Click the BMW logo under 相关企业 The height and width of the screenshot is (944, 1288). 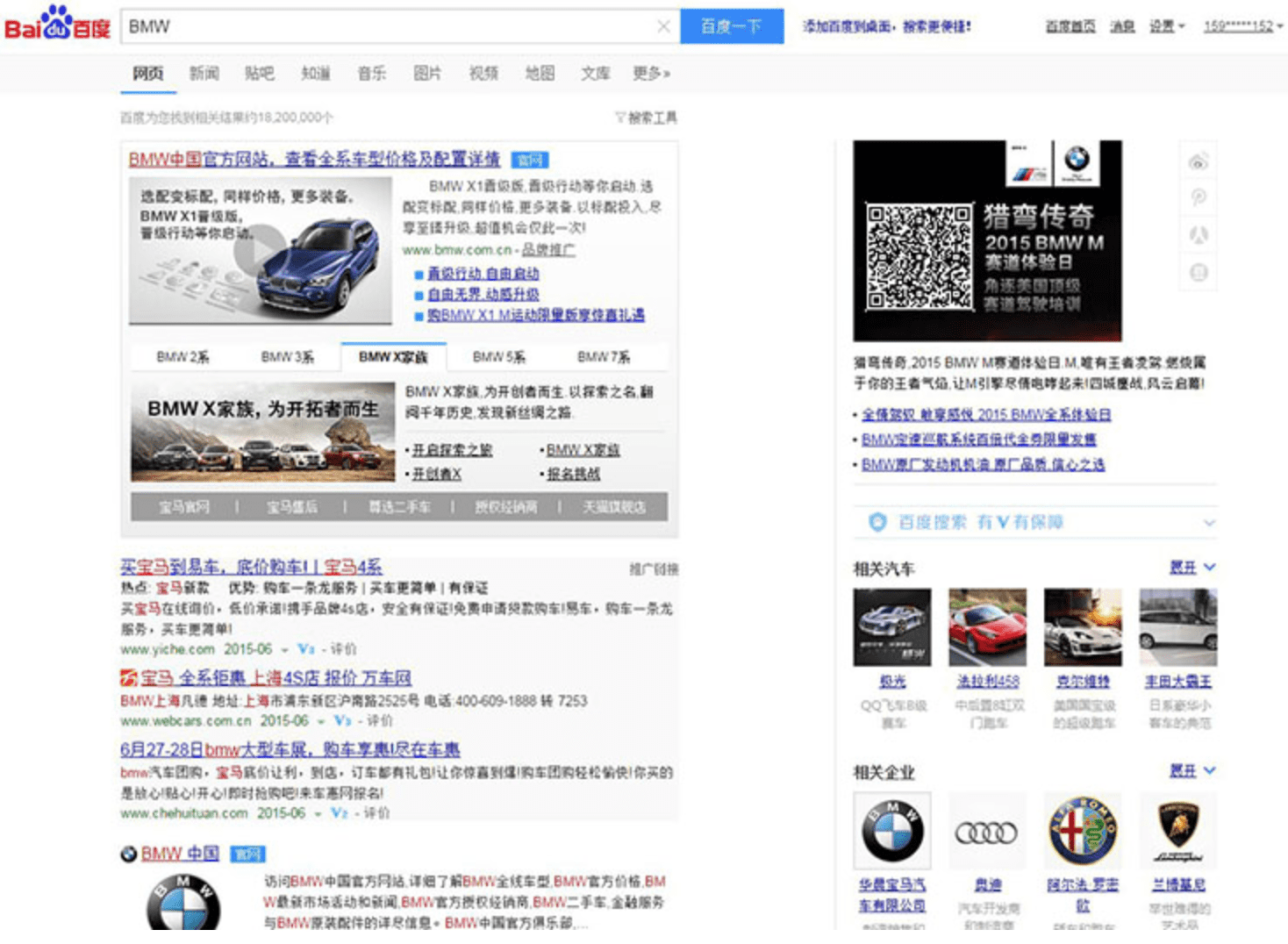pyautogui.click(x=892, y=831)
